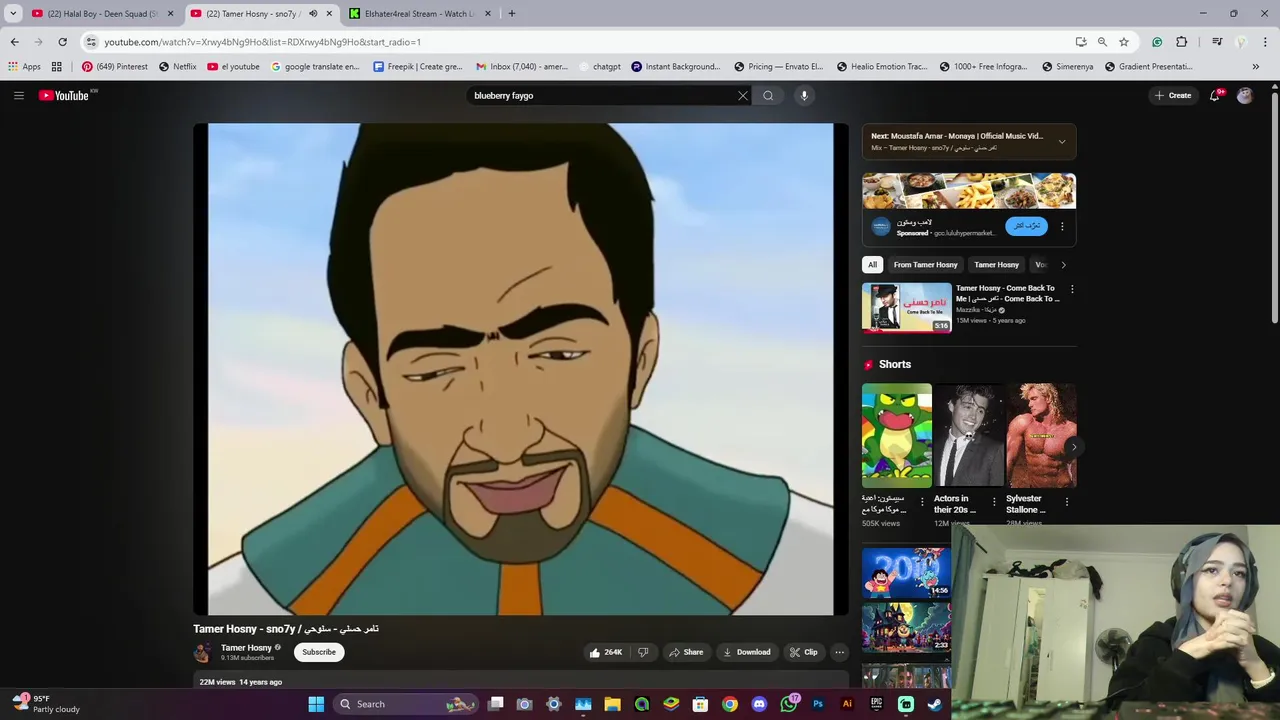Open Tamer Hosny channel avatar
The image size is (1280, 720).
click(x=203, y=652)
